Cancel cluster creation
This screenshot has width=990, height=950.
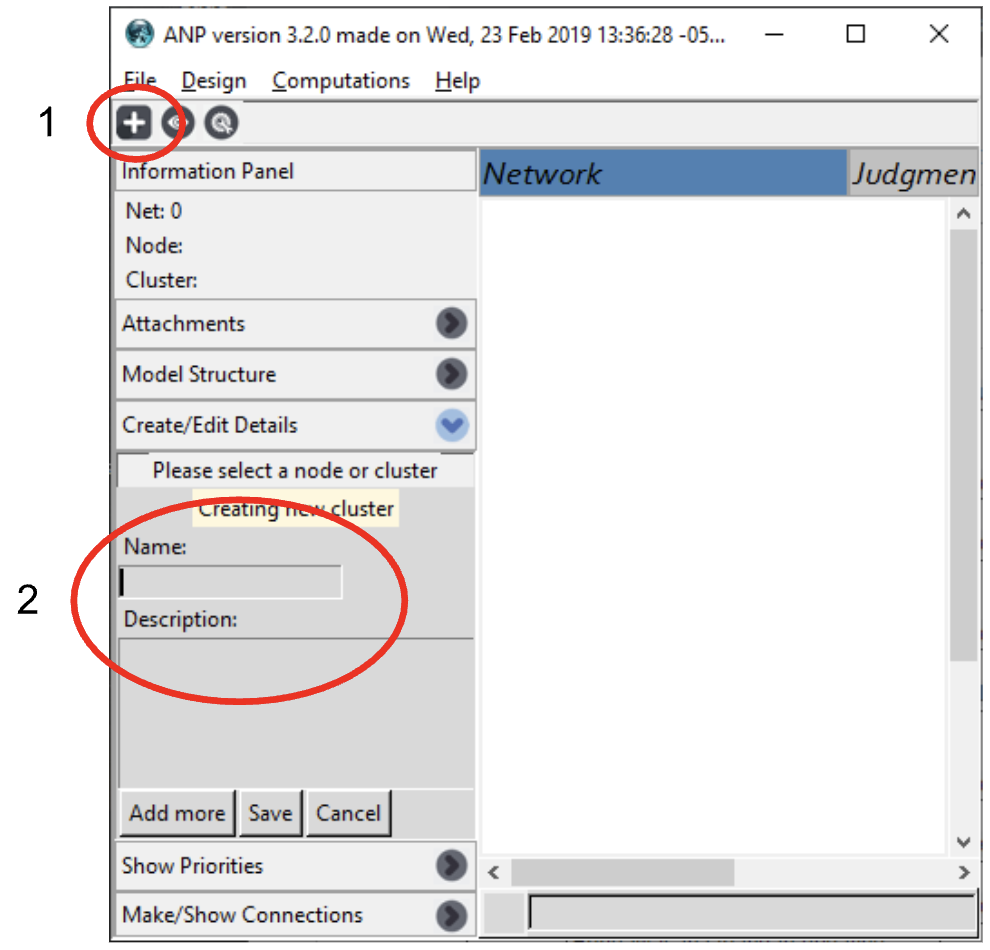click(x=349, y=813)
